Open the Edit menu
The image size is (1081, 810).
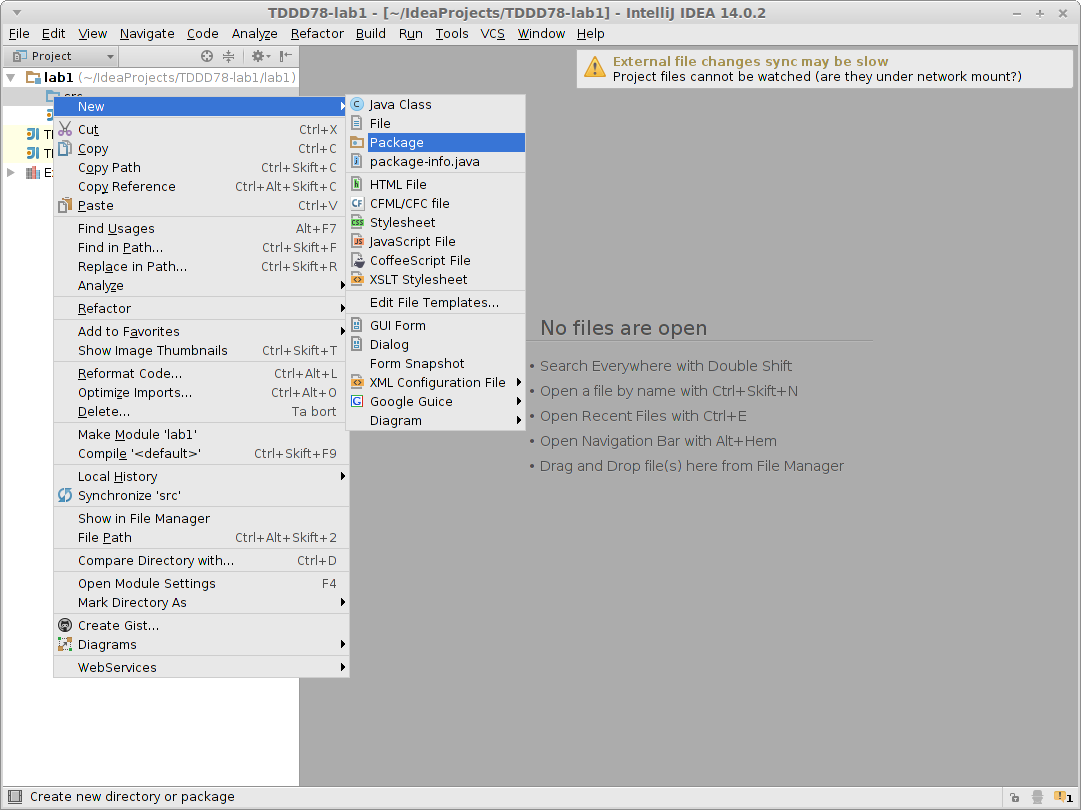coord(53,34)
